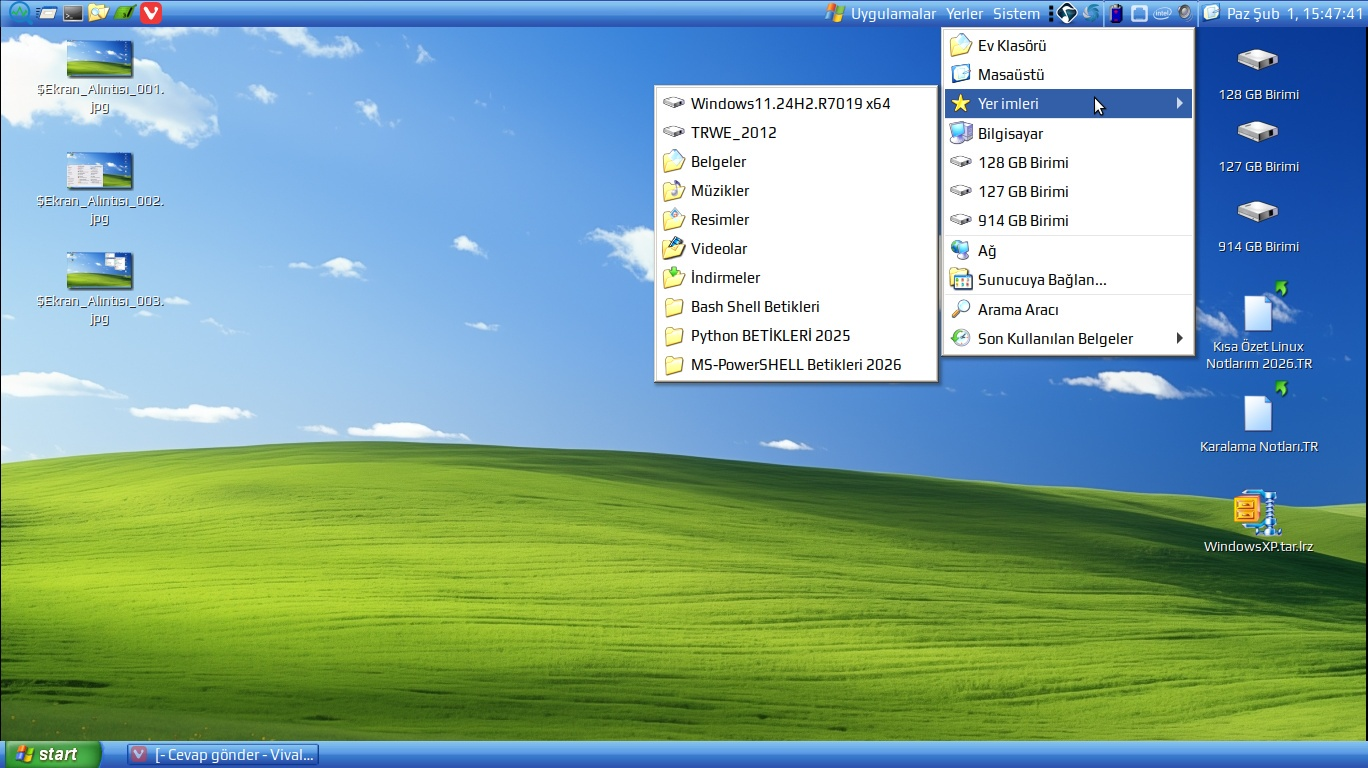Open 127 GB Birimi in the Yerler menu
The width and height of the screenshot is (1368, 768).
pyautogui.click(x=1068, y=191)
